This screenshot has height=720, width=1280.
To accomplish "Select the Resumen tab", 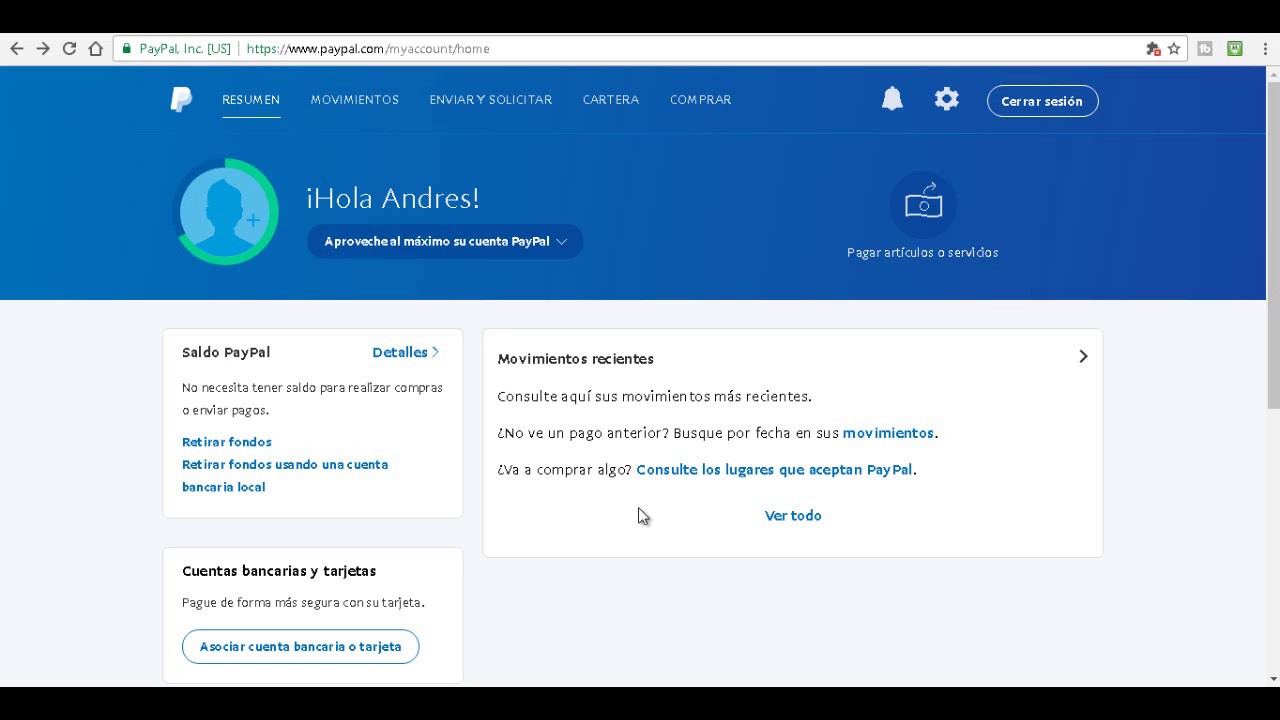I will 251,100.
